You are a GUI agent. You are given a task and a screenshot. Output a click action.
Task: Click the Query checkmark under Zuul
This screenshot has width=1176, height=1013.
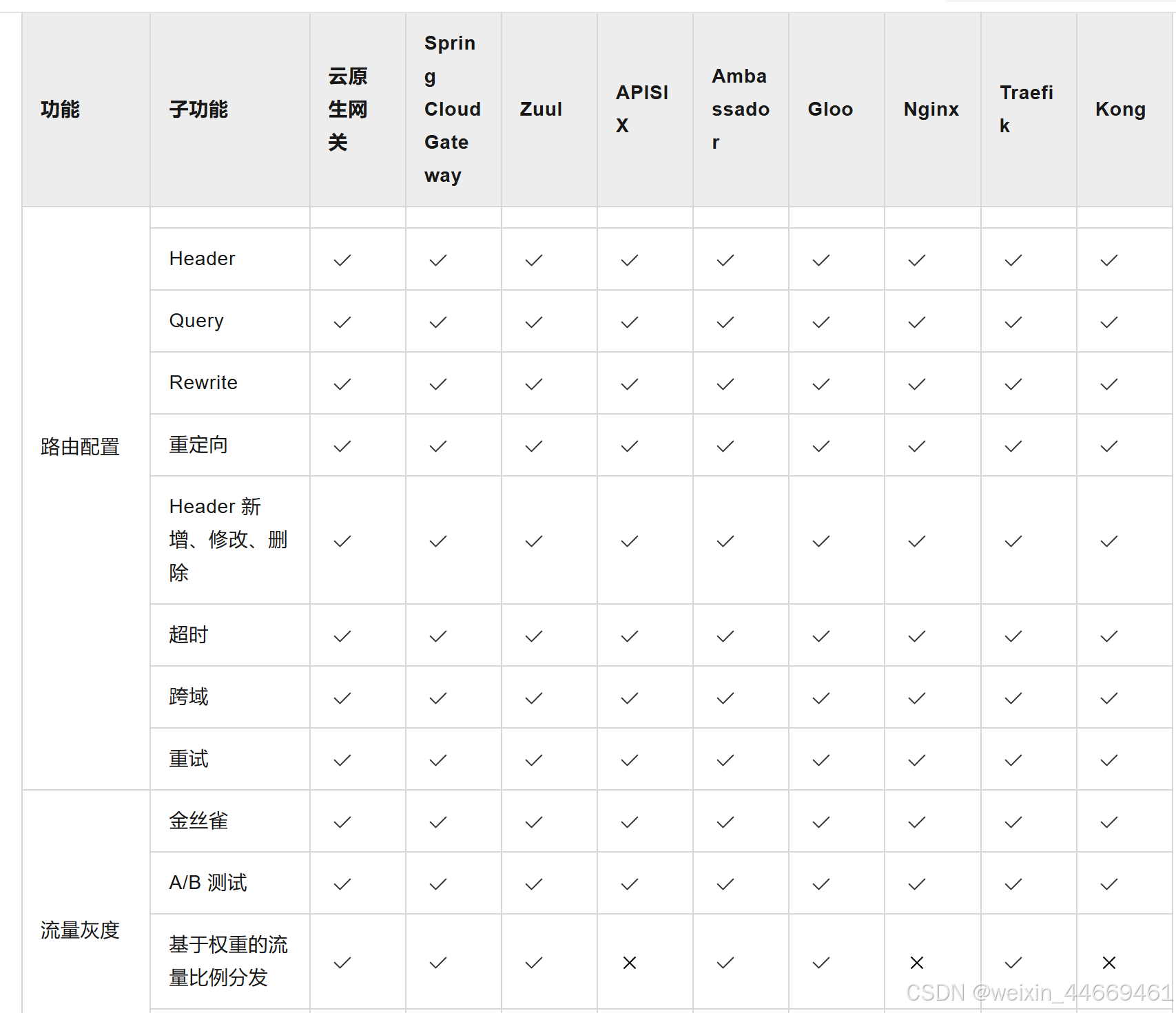coord(534,322)
